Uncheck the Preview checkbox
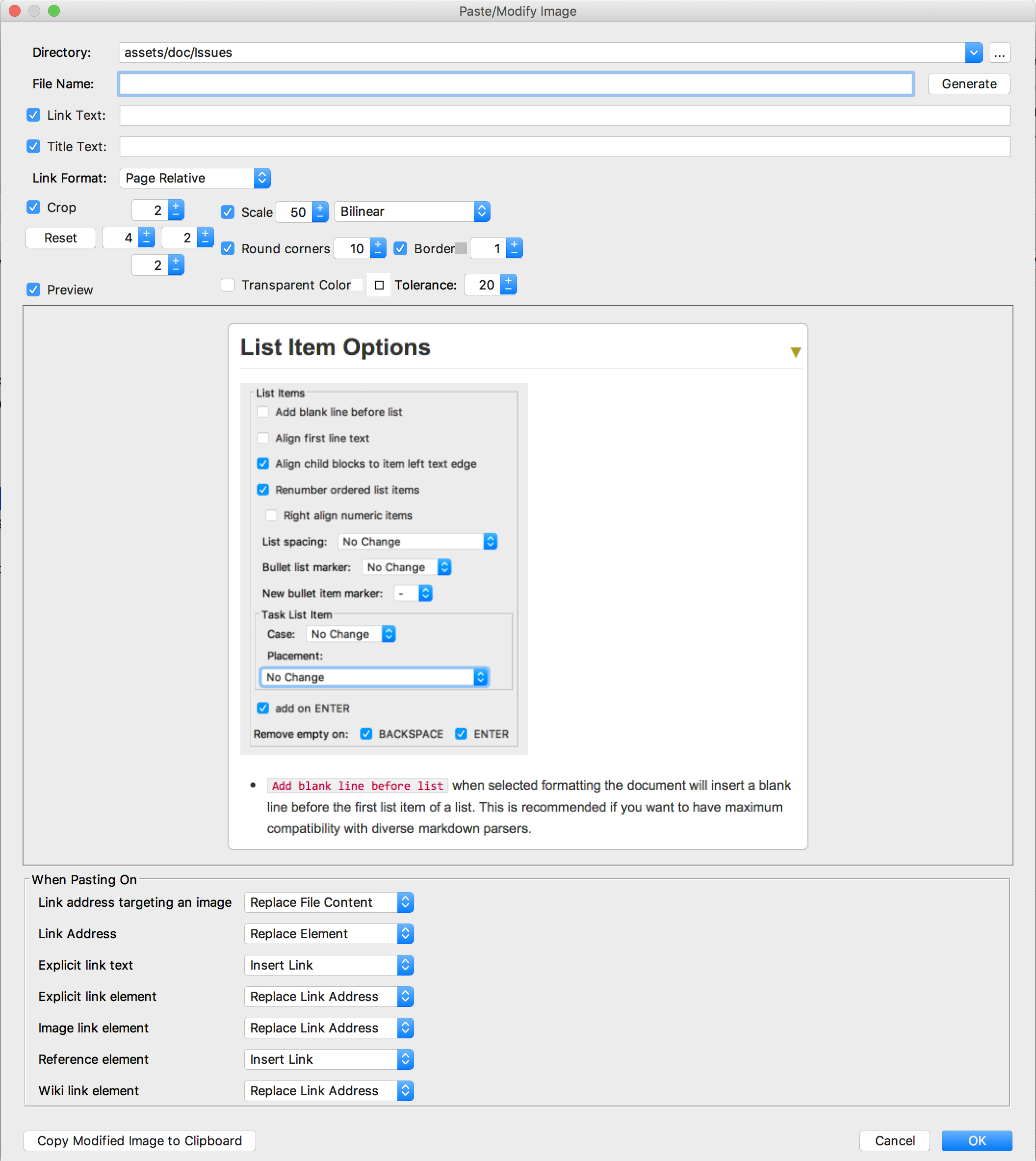 [x=33, y=290]
